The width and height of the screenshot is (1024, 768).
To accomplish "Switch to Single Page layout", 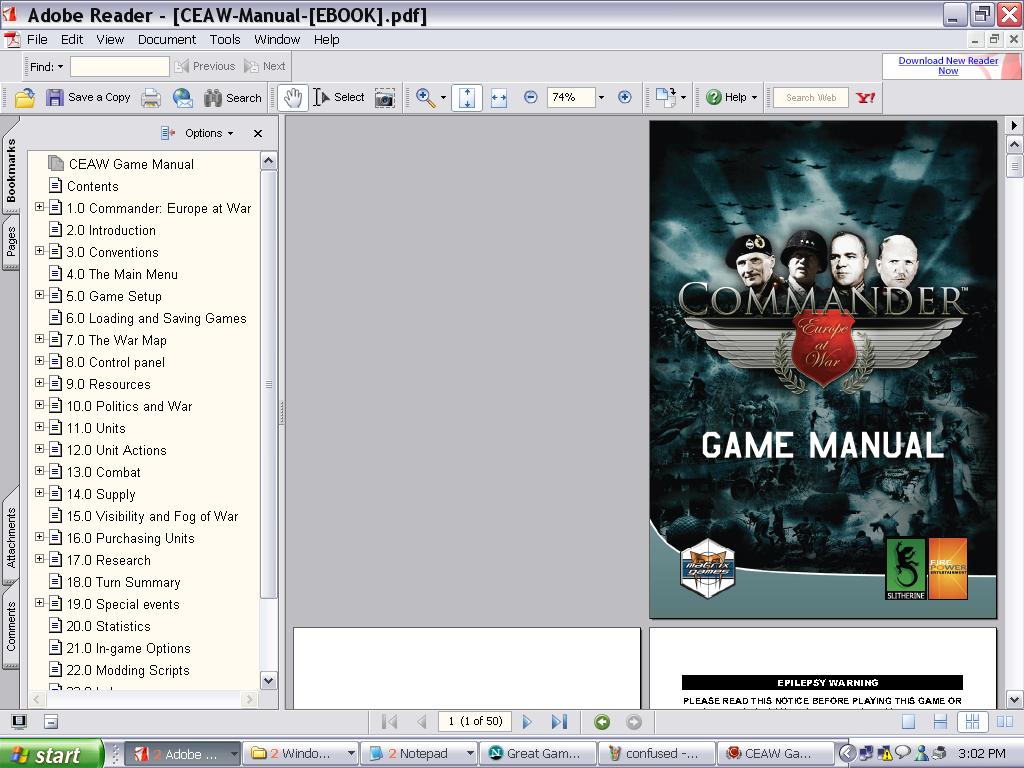I will [x=908, y=722].
